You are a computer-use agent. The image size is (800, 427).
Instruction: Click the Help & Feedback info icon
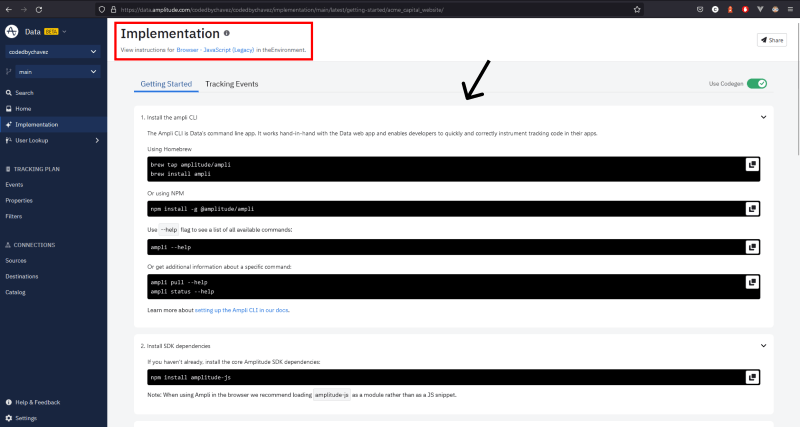9,403
